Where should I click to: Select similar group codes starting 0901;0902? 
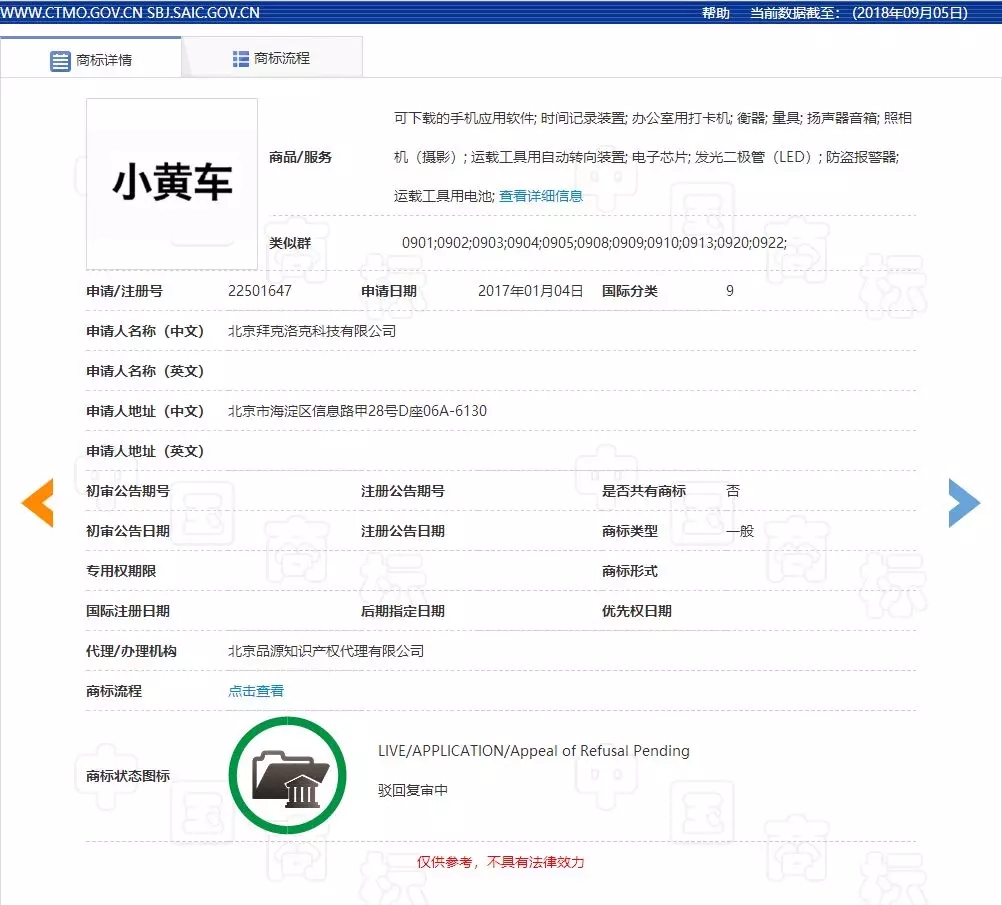pos(594,243)
